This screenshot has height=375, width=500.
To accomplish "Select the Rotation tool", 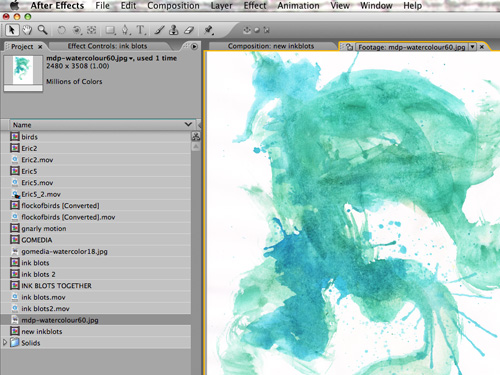I will 61,30.
